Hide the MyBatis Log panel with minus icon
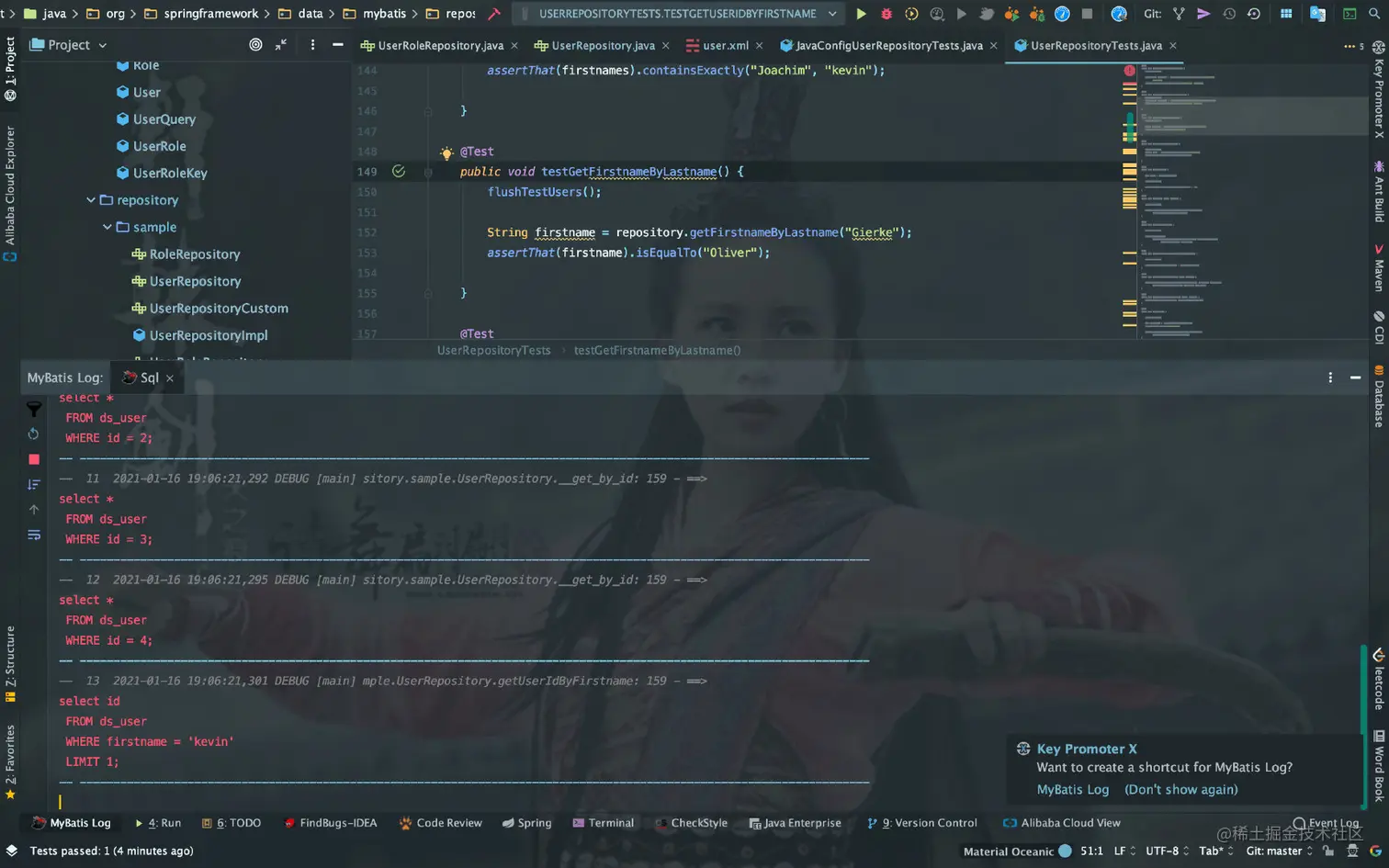This screenshot has width=1389, height=868. 1355,378
